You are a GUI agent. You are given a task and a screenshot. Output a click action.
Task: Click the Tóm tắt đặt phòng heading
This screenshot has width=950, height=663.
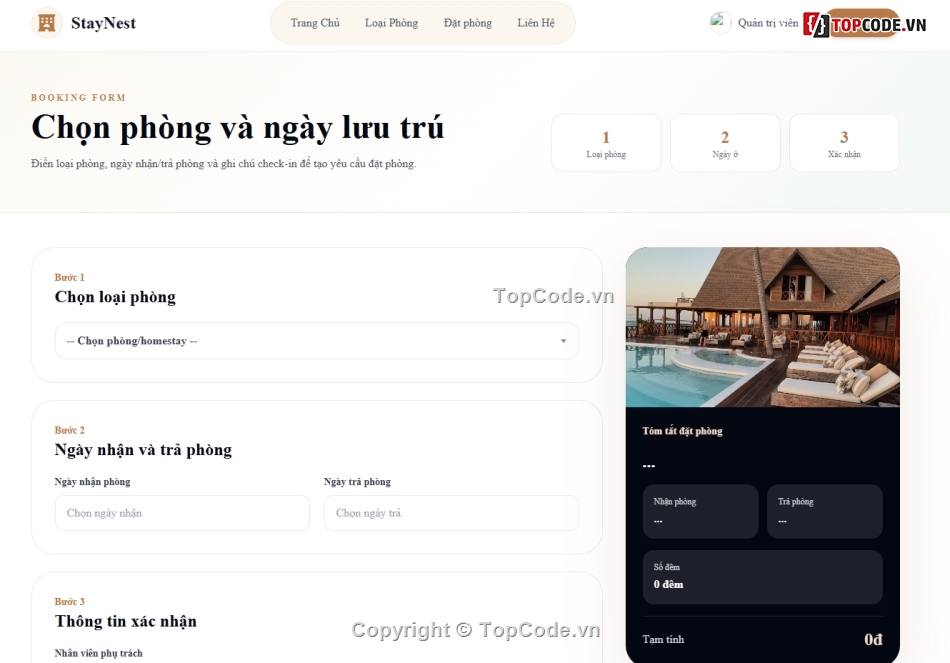[682, 431]
